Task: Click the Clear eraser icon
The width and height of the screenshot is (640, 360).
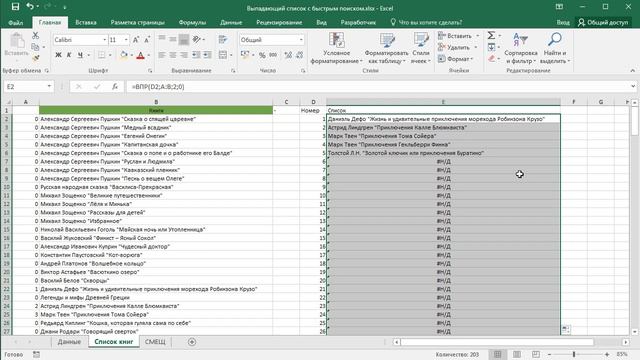Action: click(x=491, y=59)
